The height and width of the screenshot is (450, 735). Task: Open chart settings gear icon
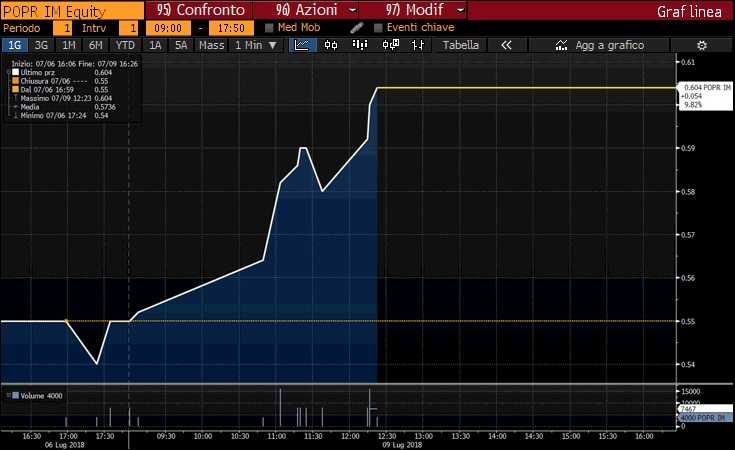pyautogui.click(x=701, y=45)
